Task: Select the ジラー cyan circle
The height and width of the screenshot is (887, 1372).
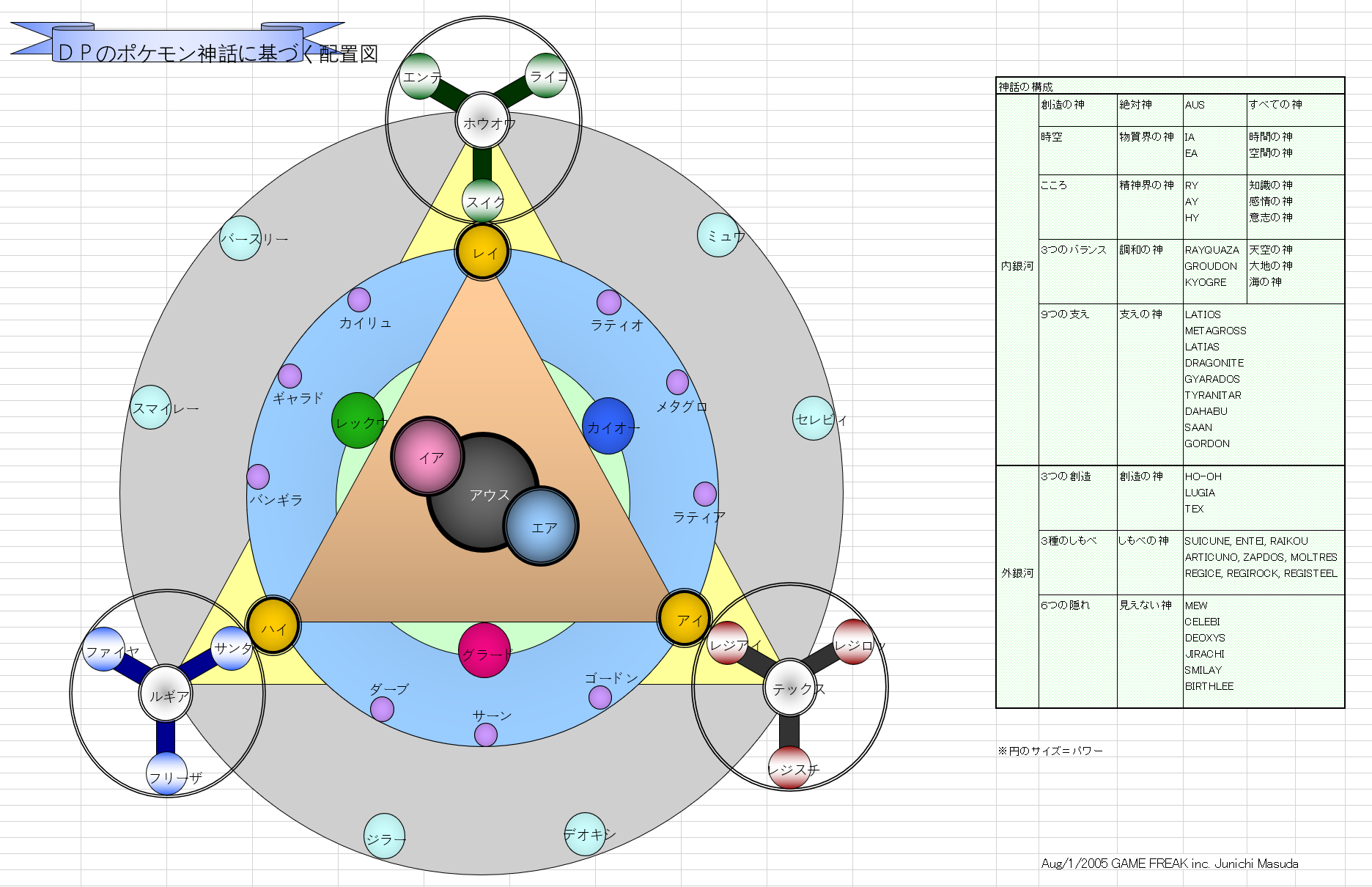Action: pyautogui.click(x=385, y=836)
